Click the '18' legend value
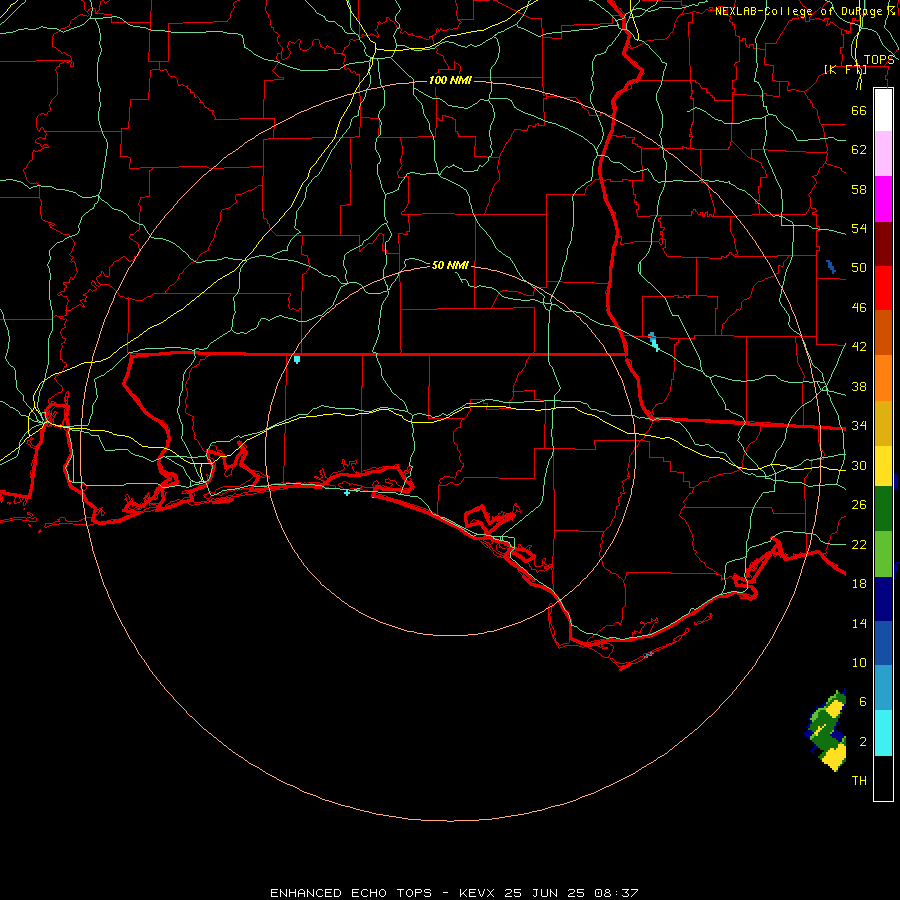The width and height of the screenshot is (900, 900). tap(859, 584)
